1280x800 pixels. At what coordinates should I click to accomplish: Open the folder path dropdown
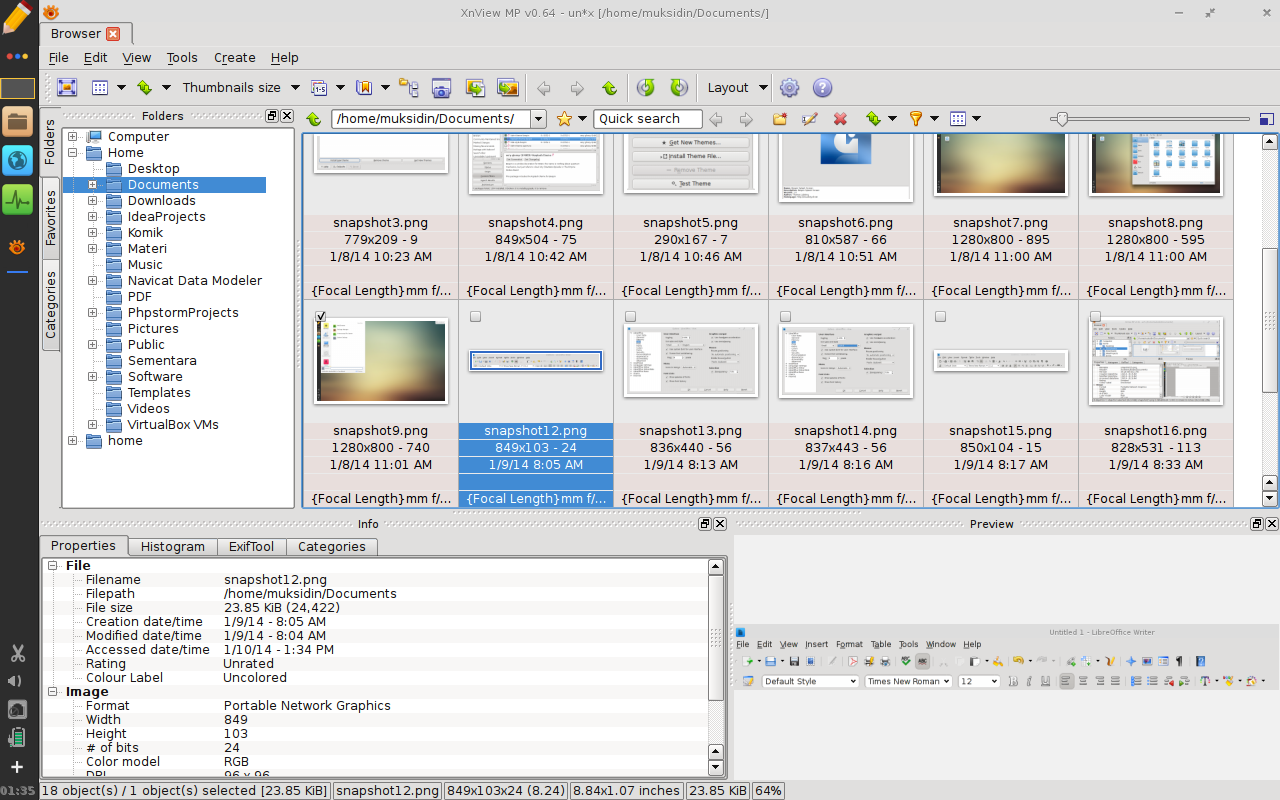(x=538, y=118)
